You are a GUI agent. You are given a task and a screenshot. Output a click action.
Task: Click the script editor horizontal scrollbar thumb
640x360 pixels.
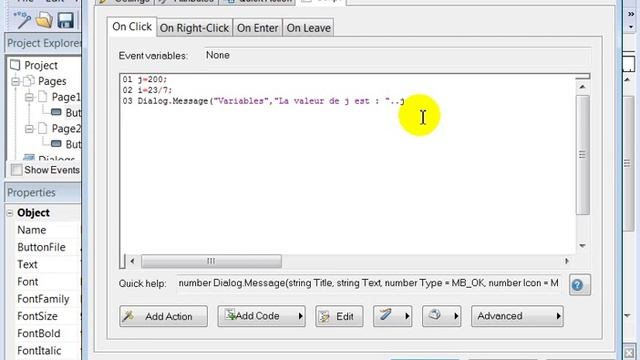point(211,261)
